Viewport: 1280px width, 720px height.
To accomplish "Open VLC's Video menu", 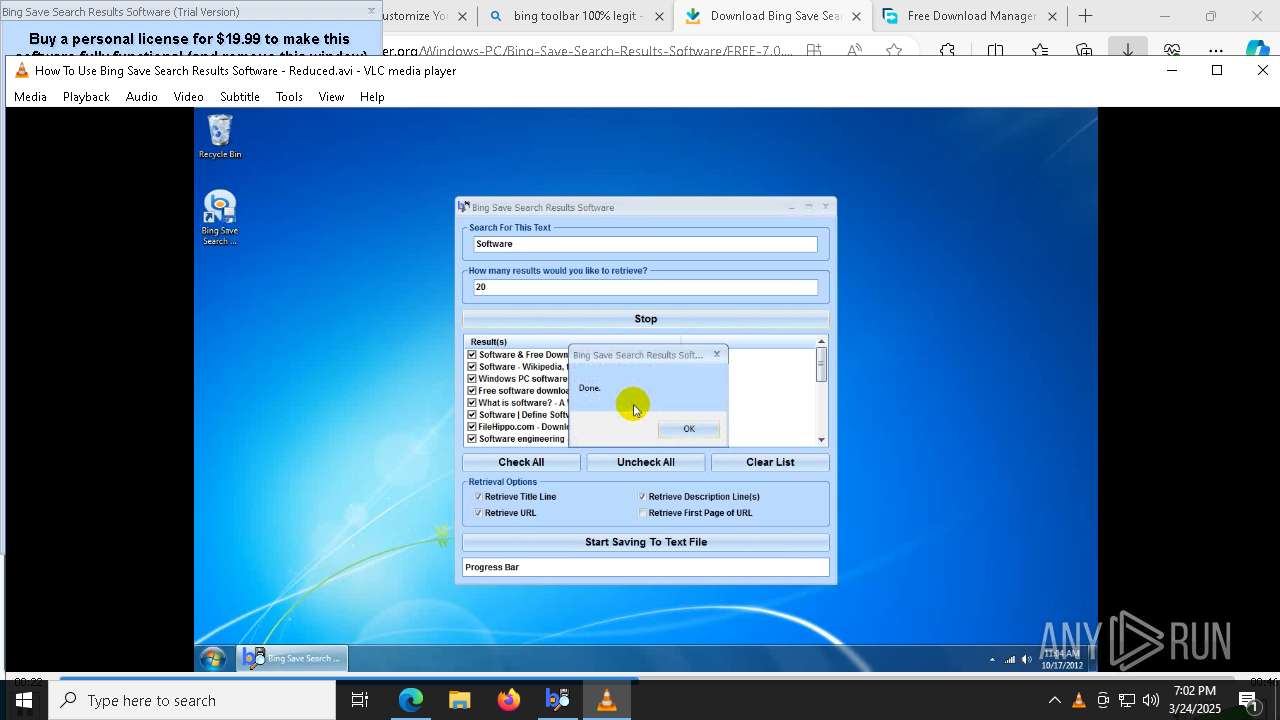I will tap(188, 97).
